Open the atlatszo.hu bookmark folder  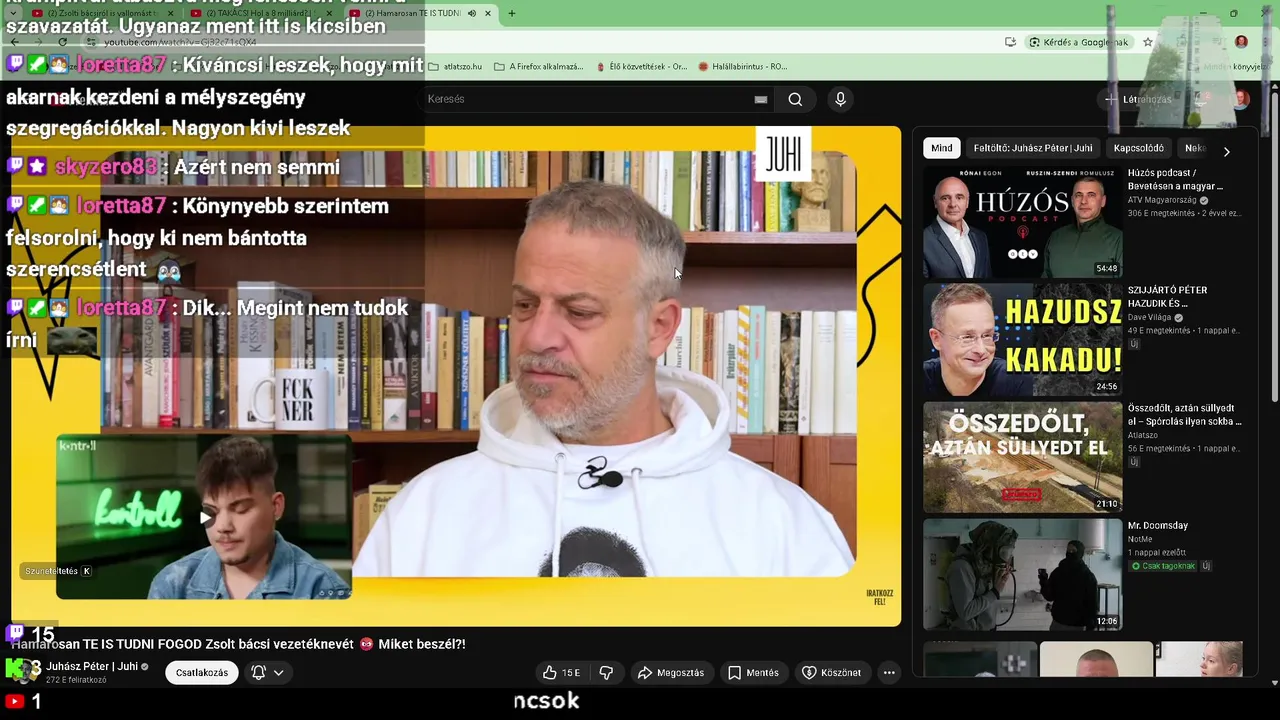point(455,67)
